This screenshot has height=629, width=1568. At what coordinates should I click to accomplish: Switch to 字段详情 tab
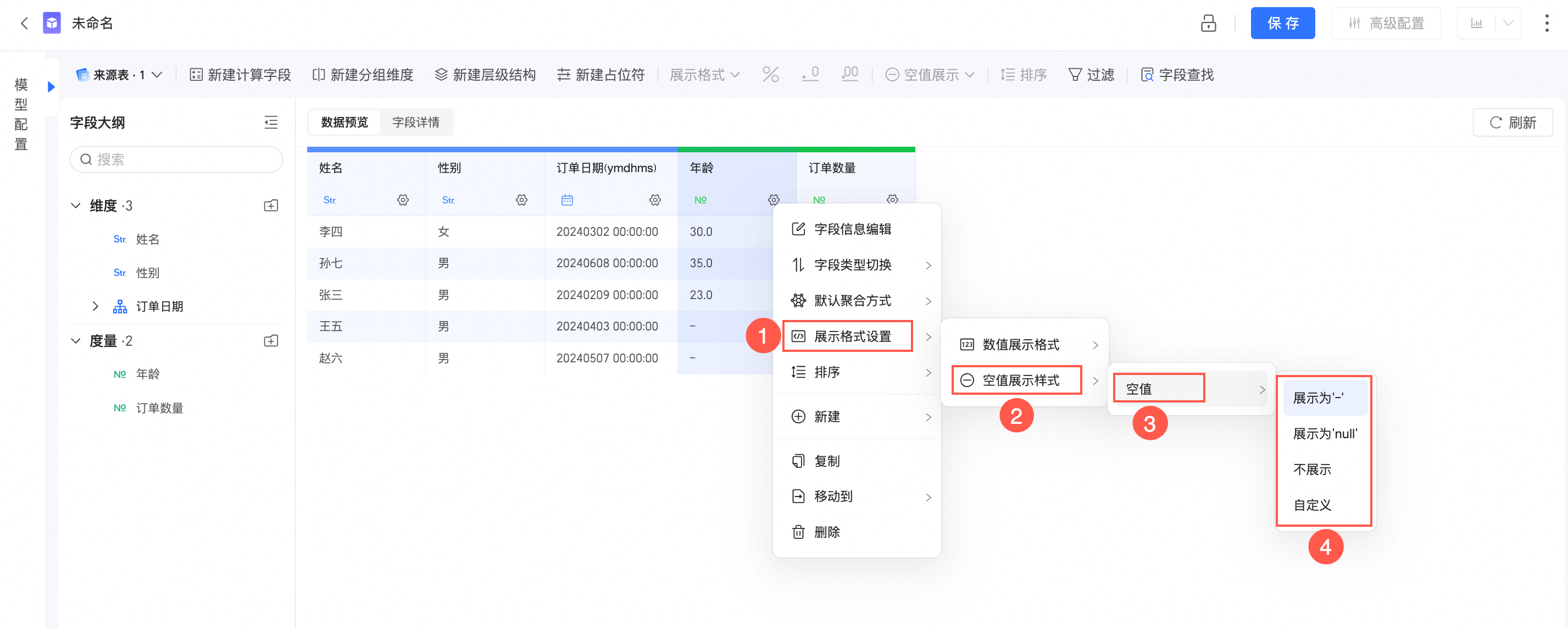[x=415, y=123]
